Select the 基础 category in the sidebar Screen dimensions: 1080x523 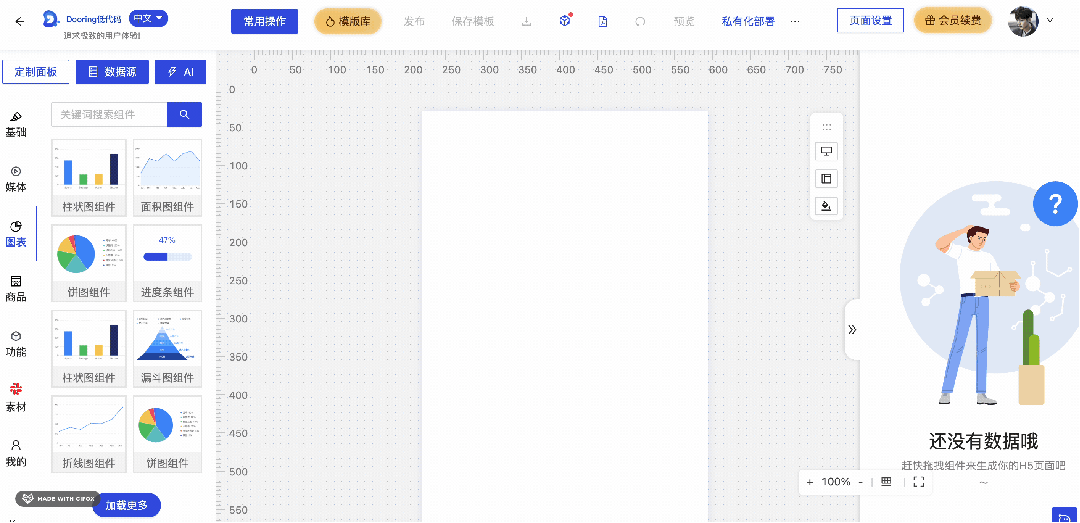coord(16,124)
